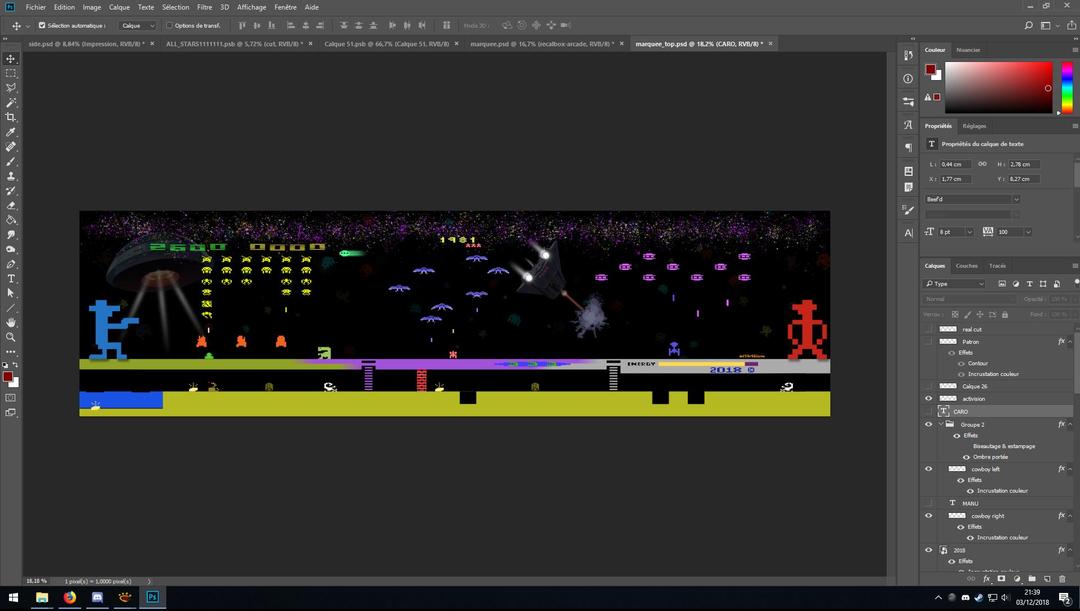Hide the cowboy left layer
1080x611 pixels.
pyautogui.click(x=928, y=469)
